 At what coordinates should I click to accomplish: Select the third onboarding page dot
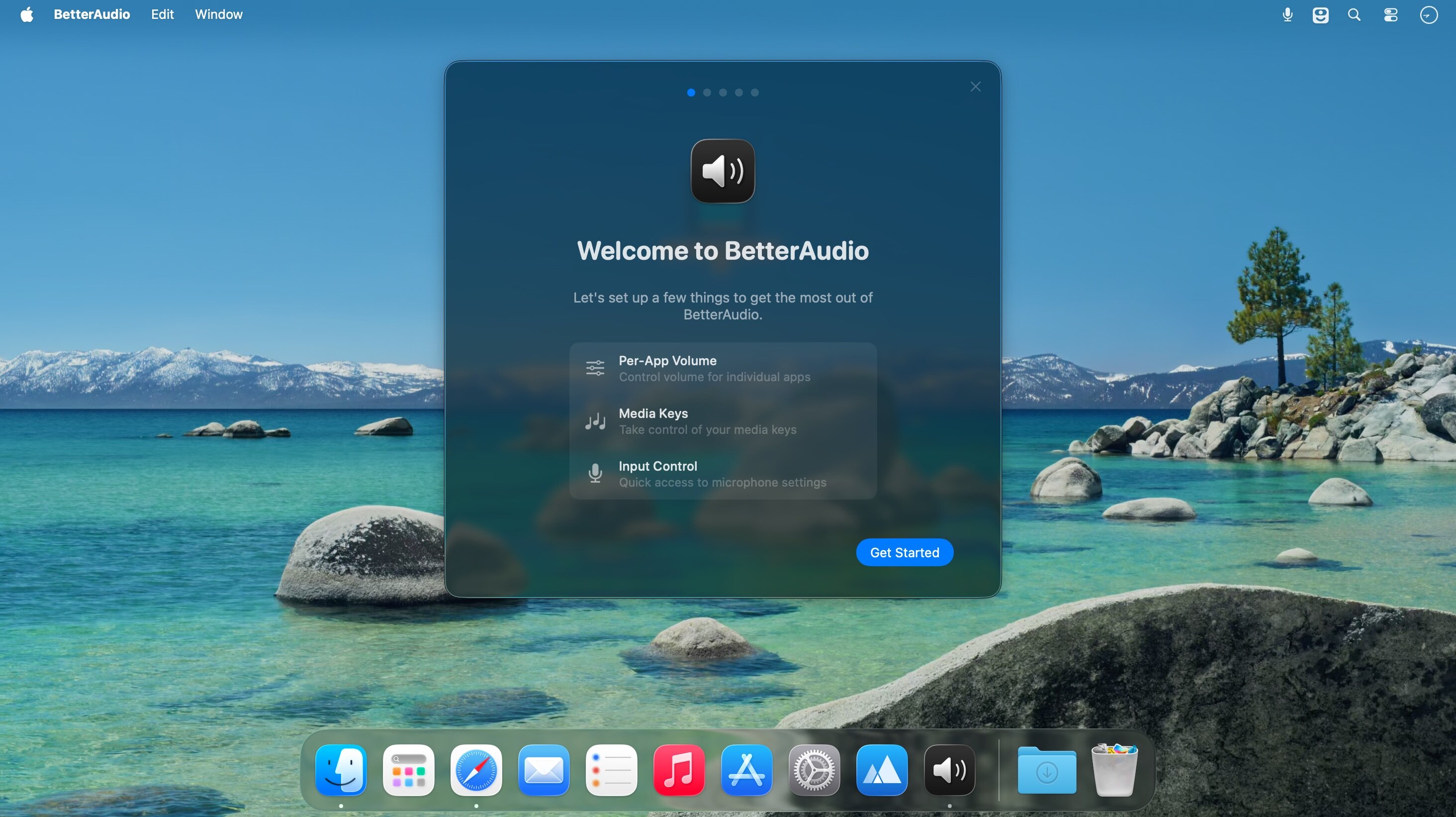point(723,93)
